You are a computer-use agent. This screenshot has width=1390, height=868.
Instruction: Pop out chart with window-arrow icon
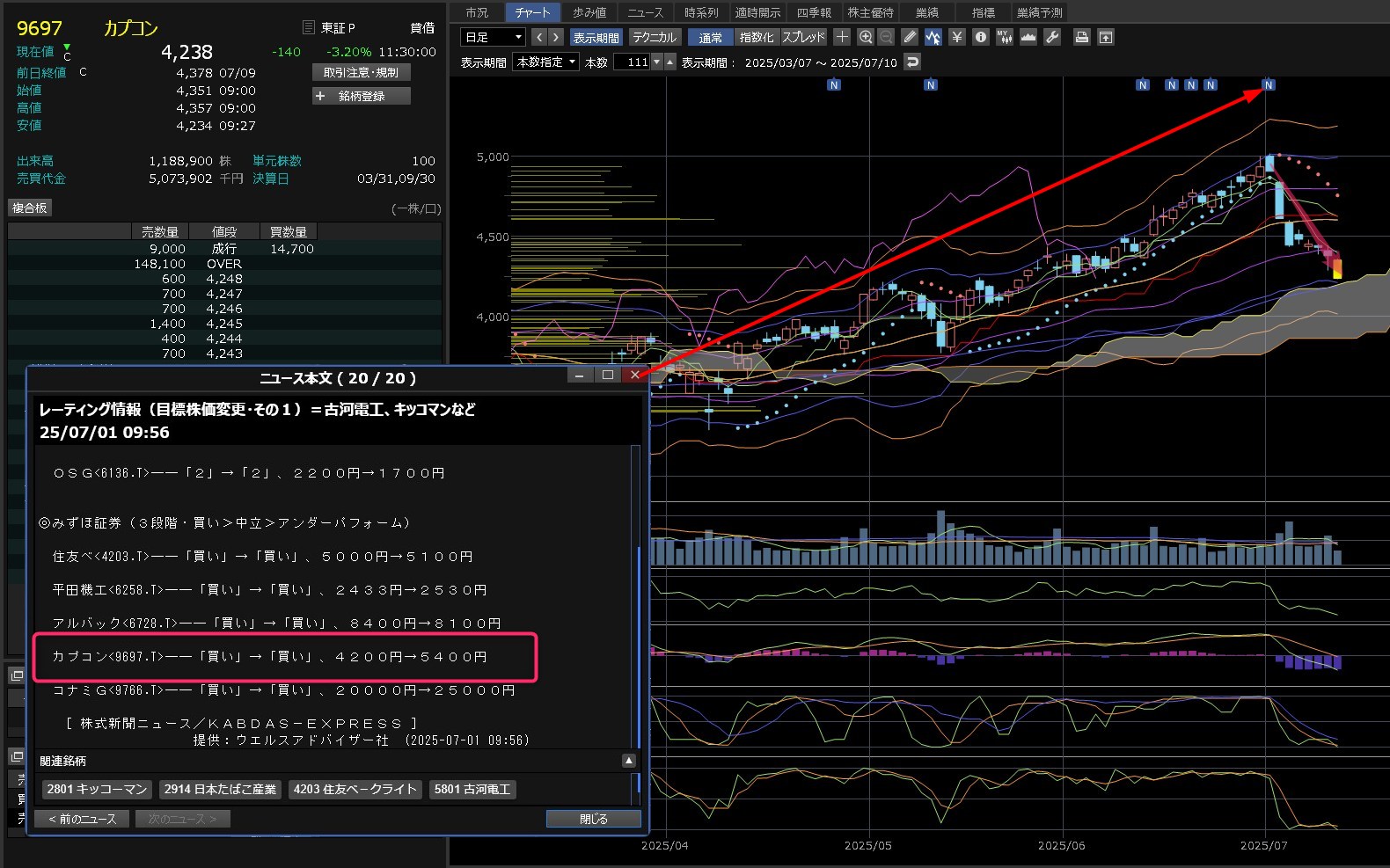[1106, 37]
